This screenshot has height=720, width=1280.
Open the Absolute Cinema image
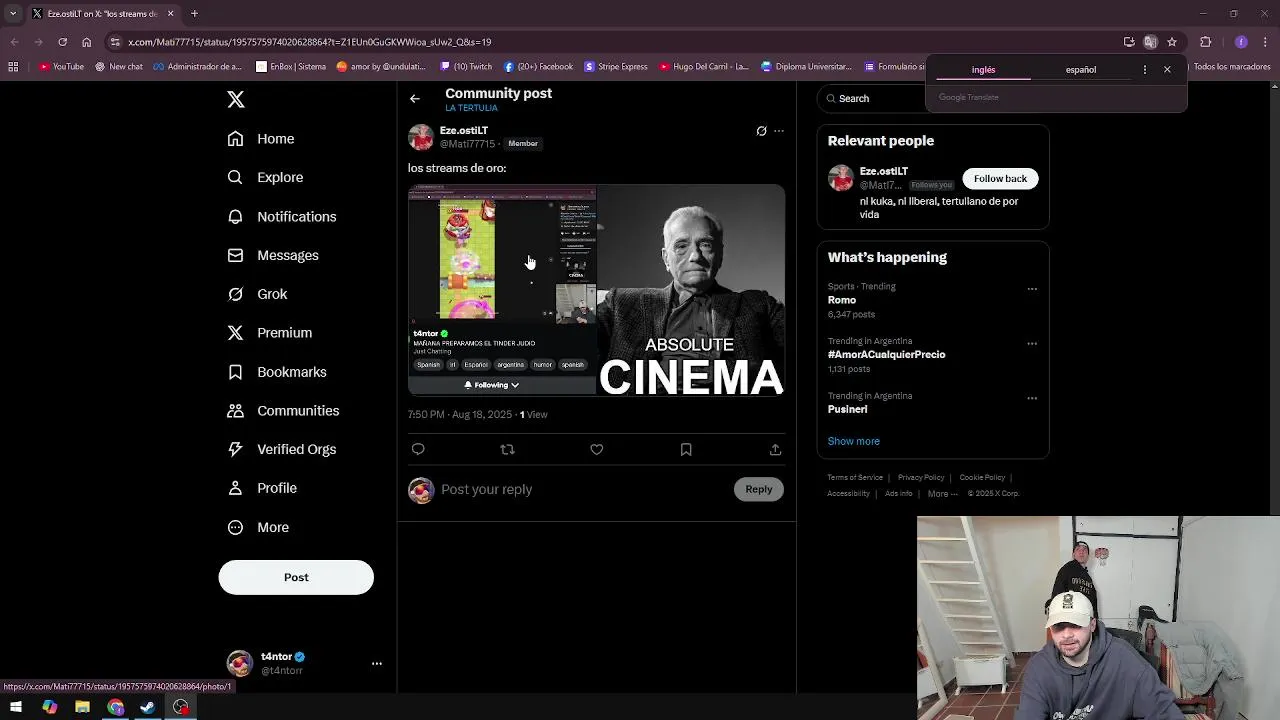[691, 290]
